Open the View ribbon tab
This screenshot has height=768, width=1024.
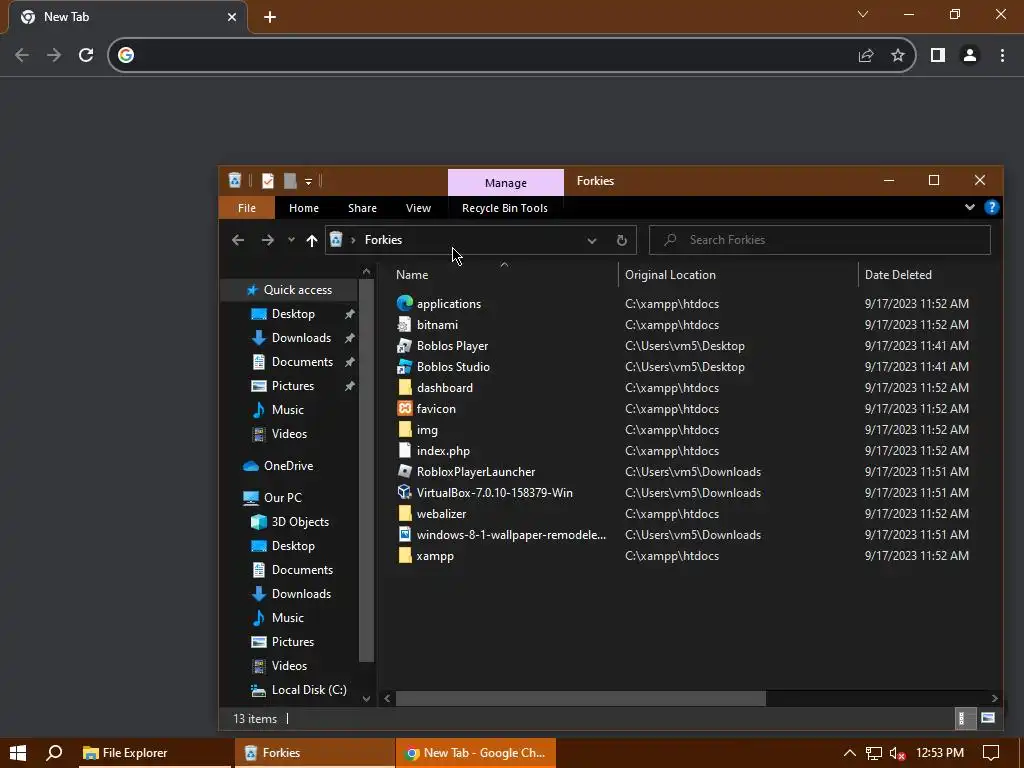418,208
